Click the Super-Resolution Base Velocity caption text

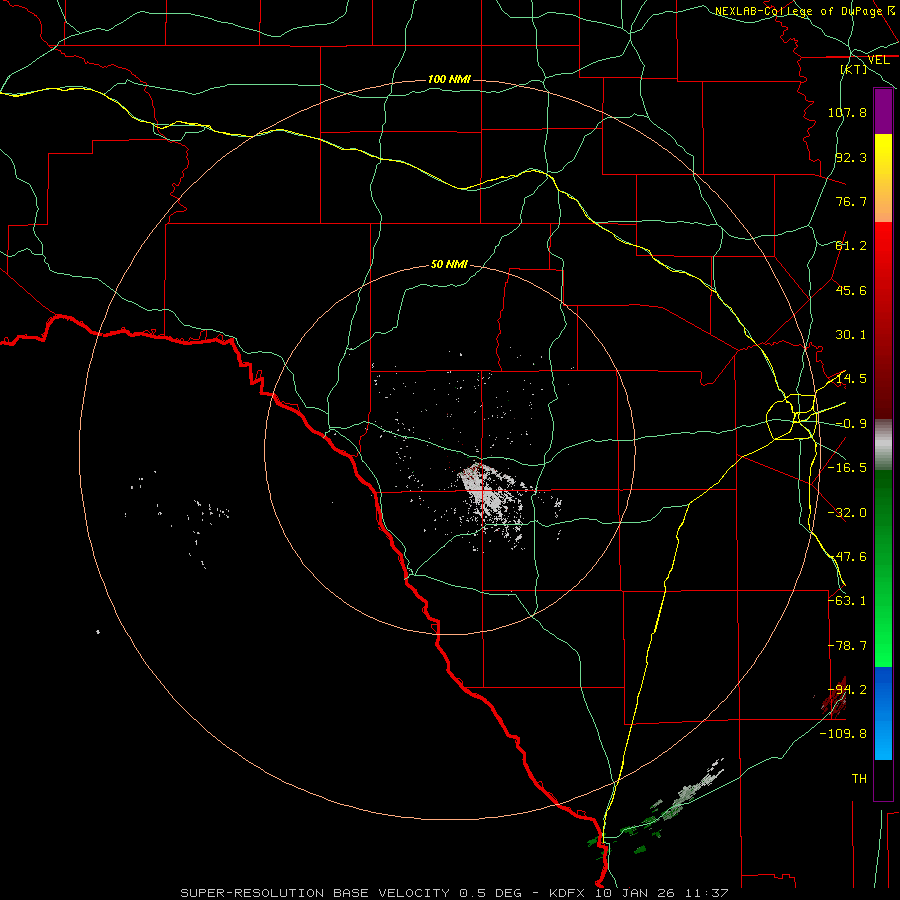[454, 893]
